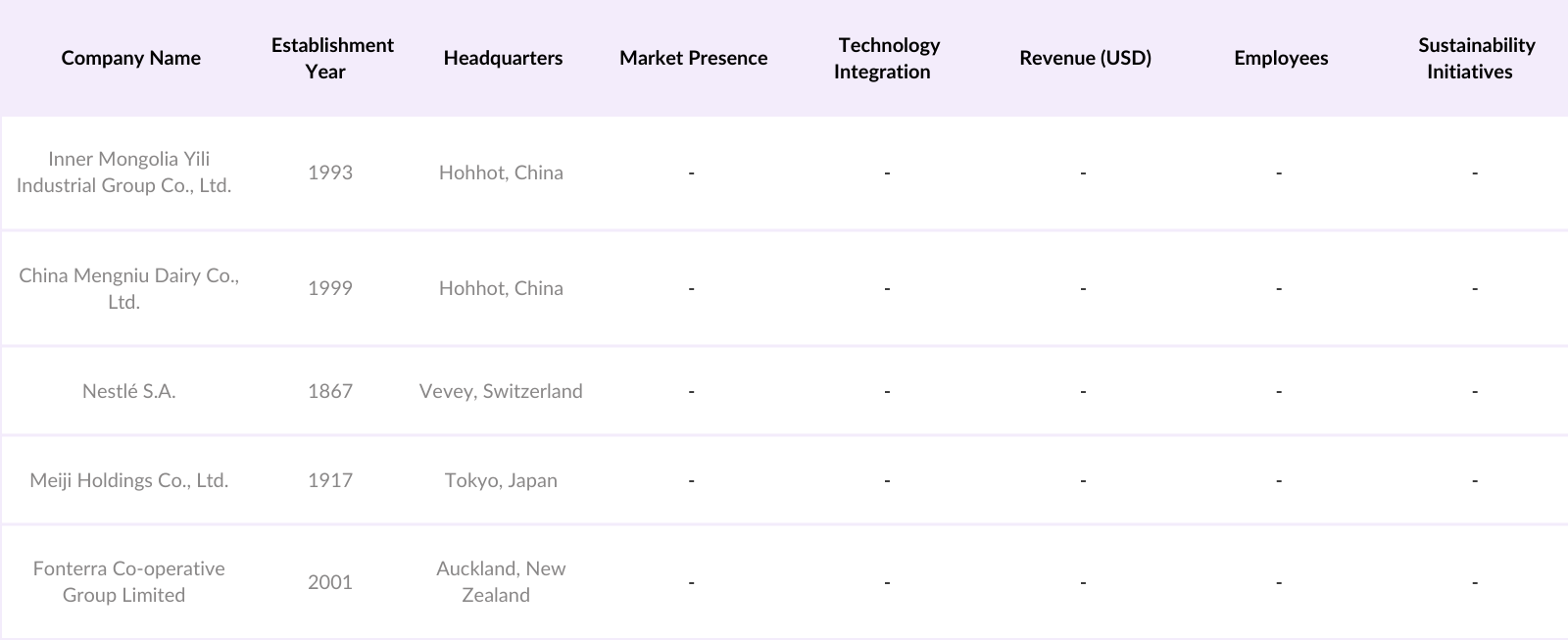Click Revenue dash in Yili row
1568x640 pixels.
click(1083, 172)
